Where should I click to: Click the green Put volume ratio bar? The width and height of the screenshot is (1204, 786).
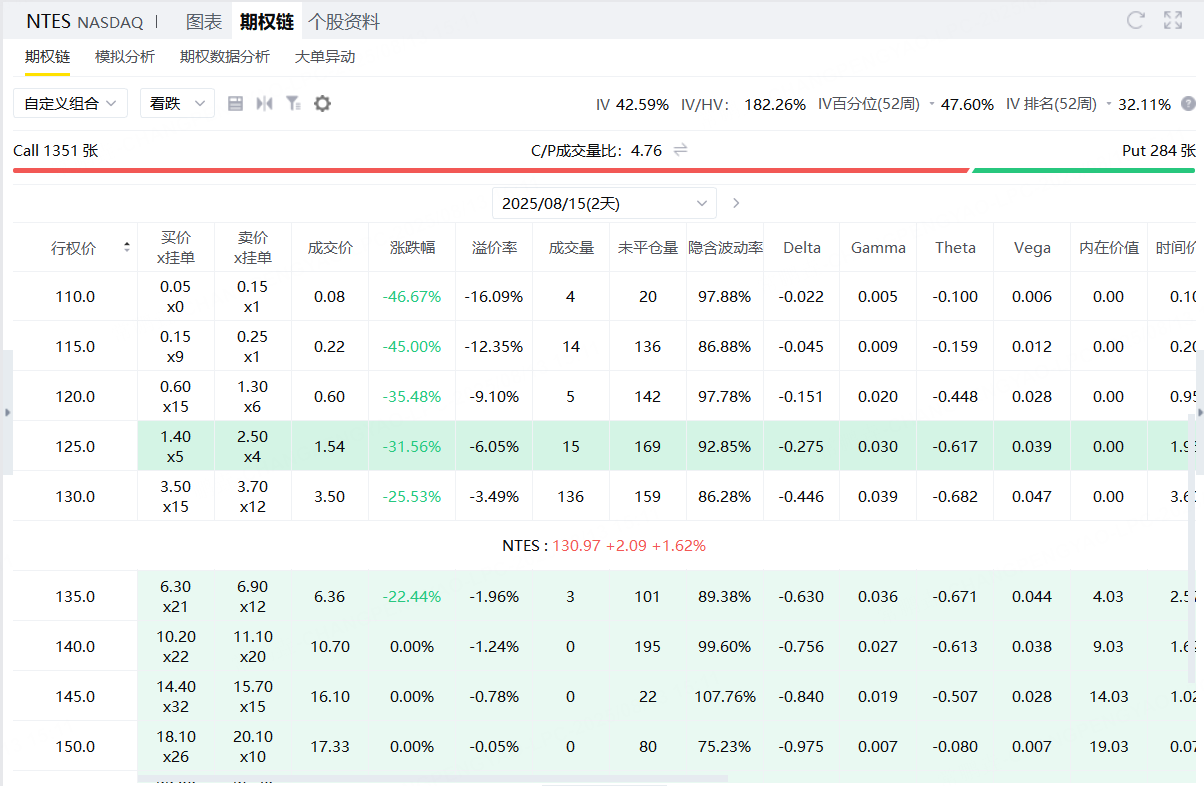tap(1084, 170)
